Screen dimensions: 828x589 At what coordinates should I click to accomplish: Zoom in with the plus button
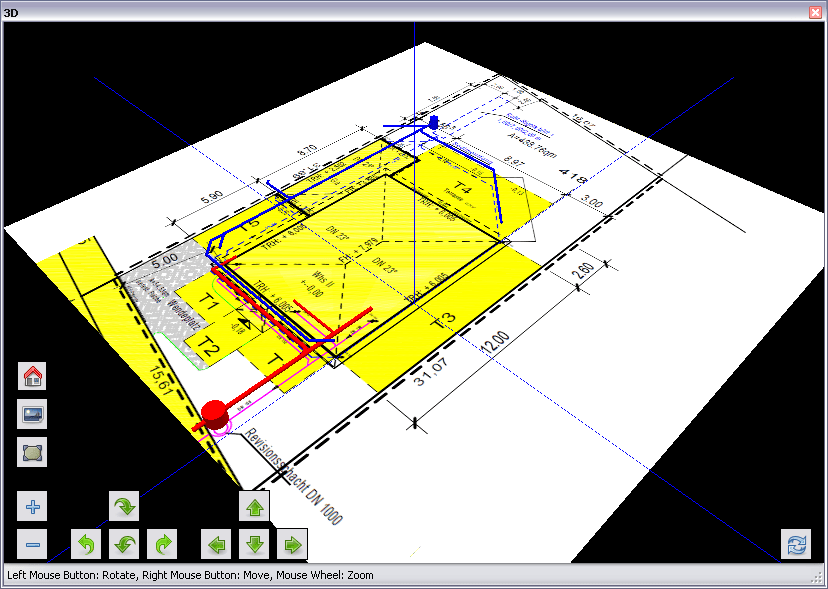tap(33, 507)
